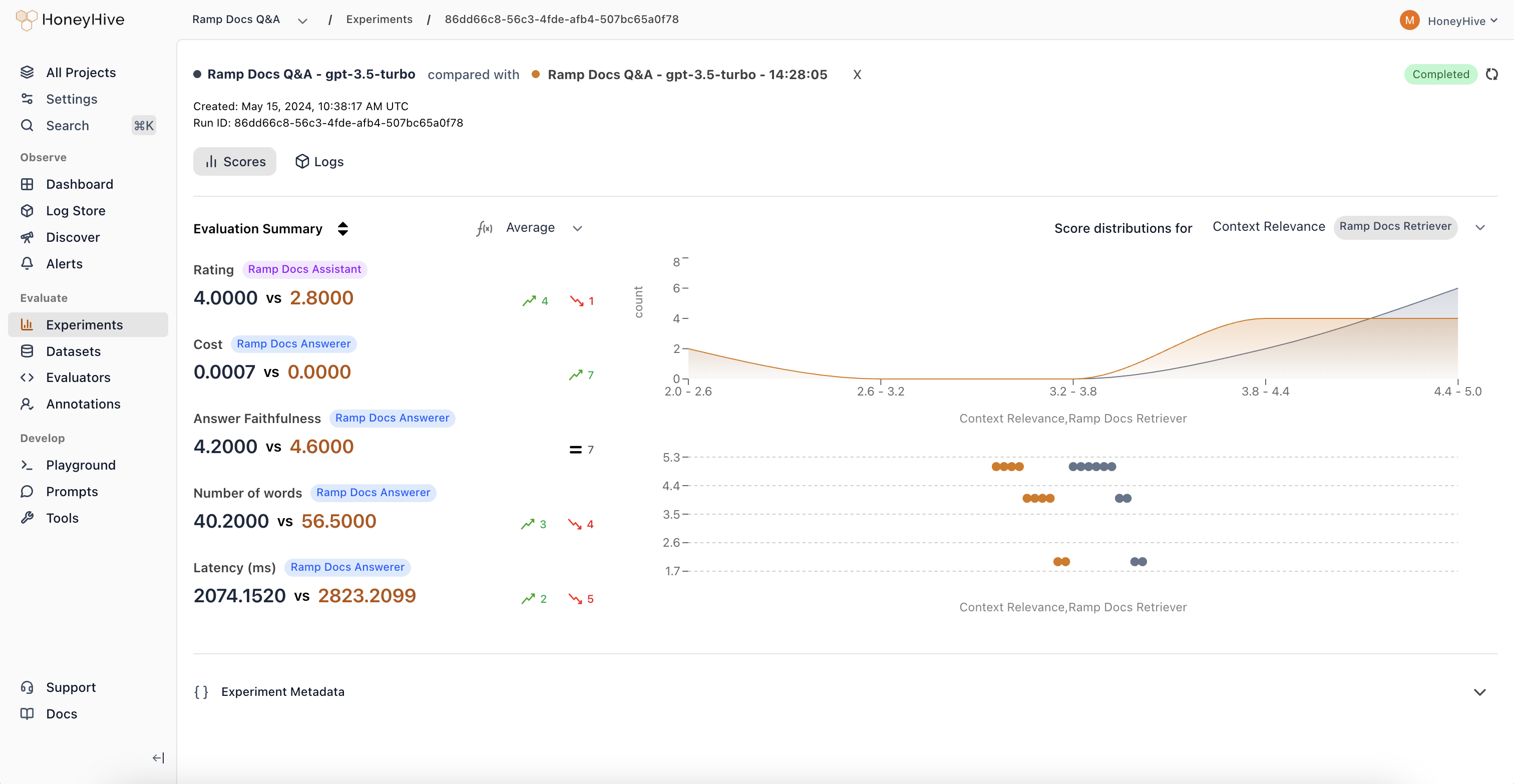
Task: Click the refresh icon beside Completed badge
Action: point(1491,74)
